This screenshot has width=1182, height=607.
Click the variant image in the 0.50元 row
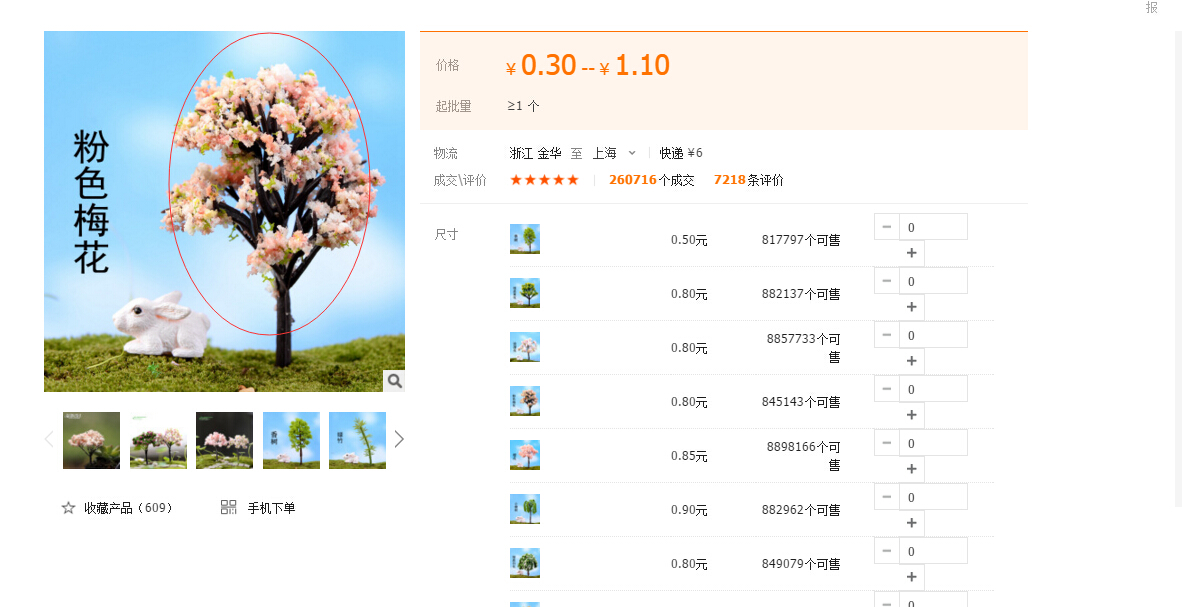pyautogui.click(x=525, y=239)
